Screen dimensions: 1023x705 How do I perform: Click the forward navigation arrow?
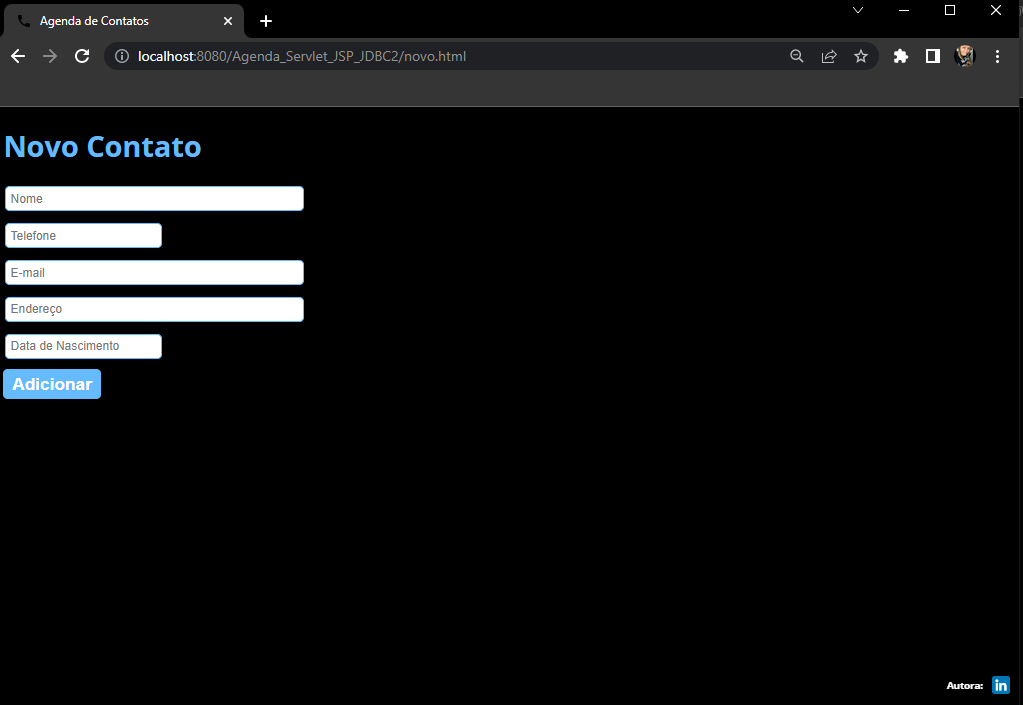49,56
